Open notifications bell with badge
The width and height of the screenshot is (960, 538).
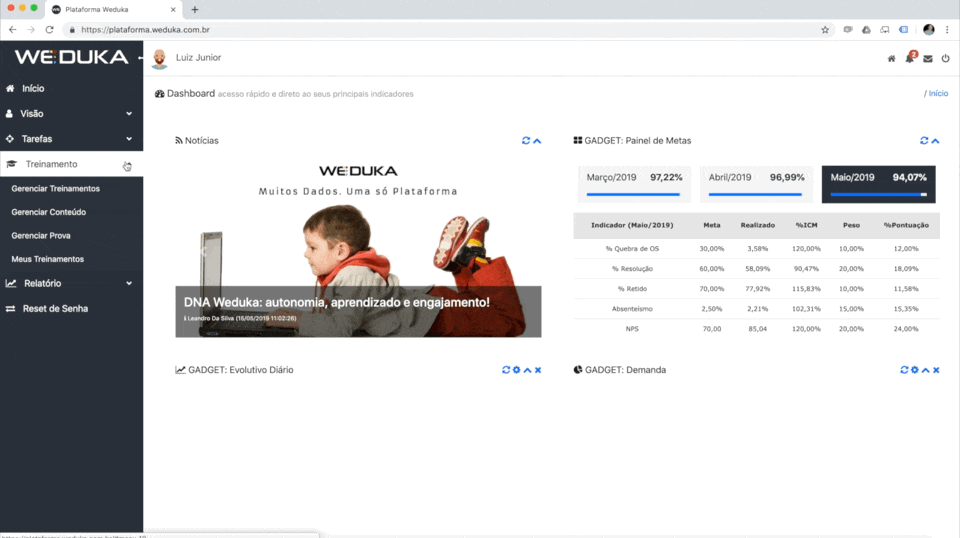[x=910, y=58]
